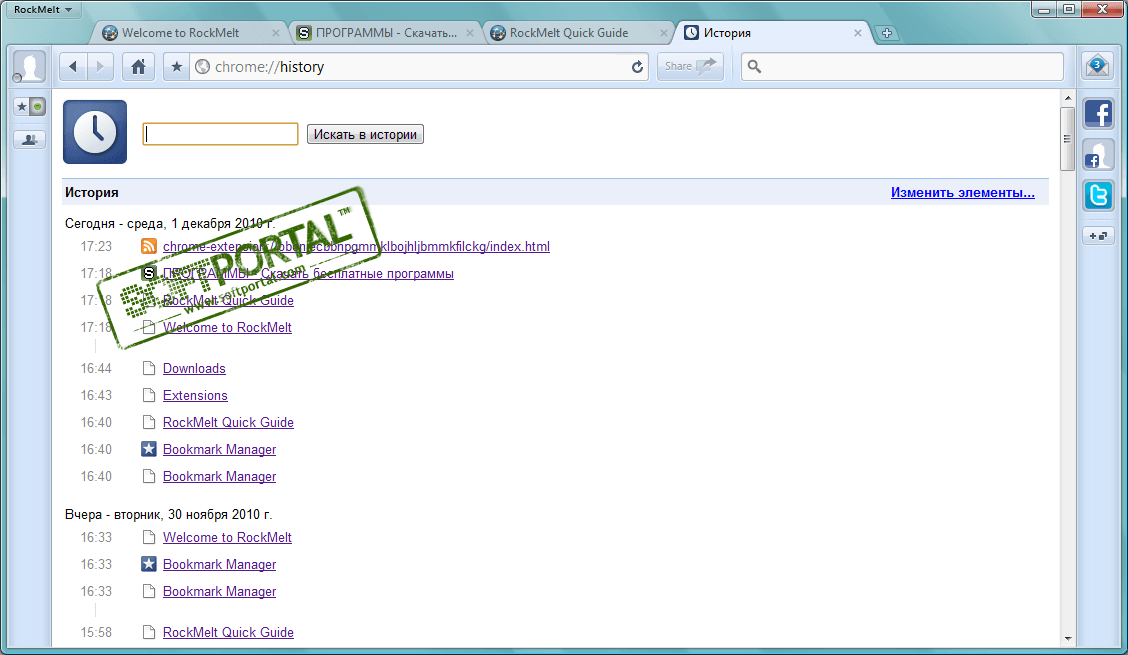Viewport: 1128px width, 655px height.
Task: Click the page icon beside Downloads
Action: 149,369
